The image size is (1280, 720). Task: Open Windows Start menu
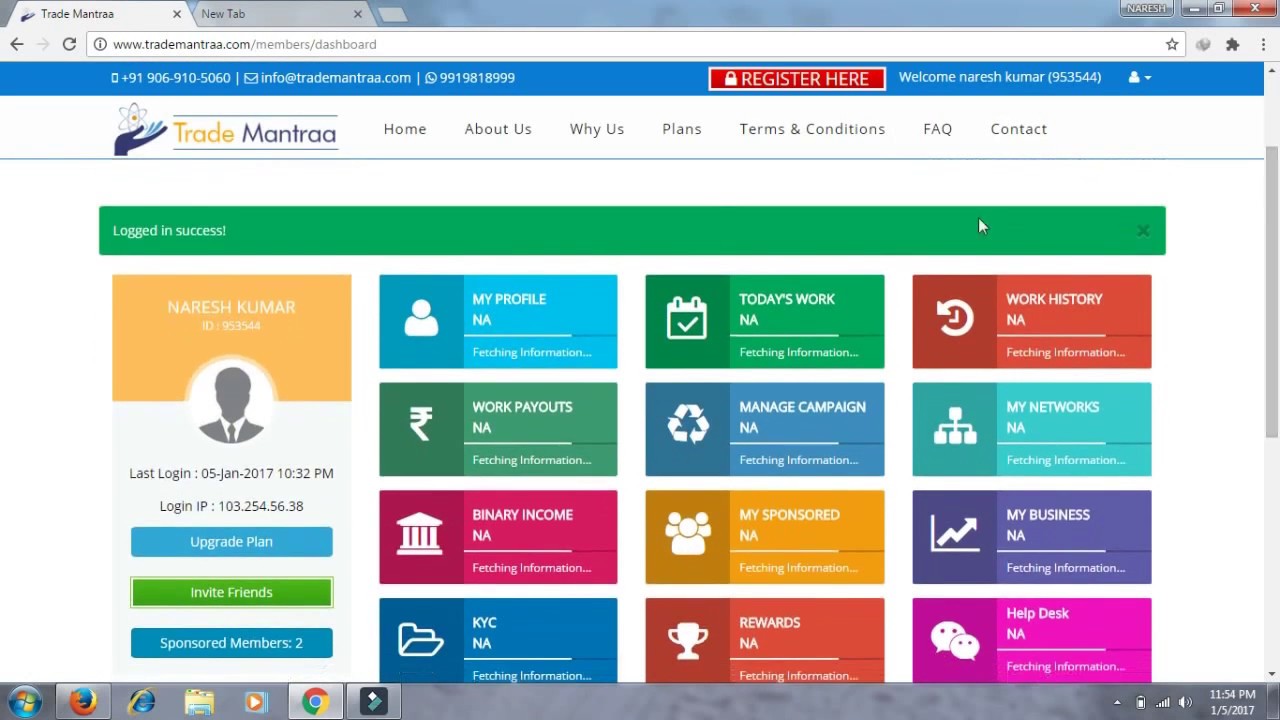point(25,702)
